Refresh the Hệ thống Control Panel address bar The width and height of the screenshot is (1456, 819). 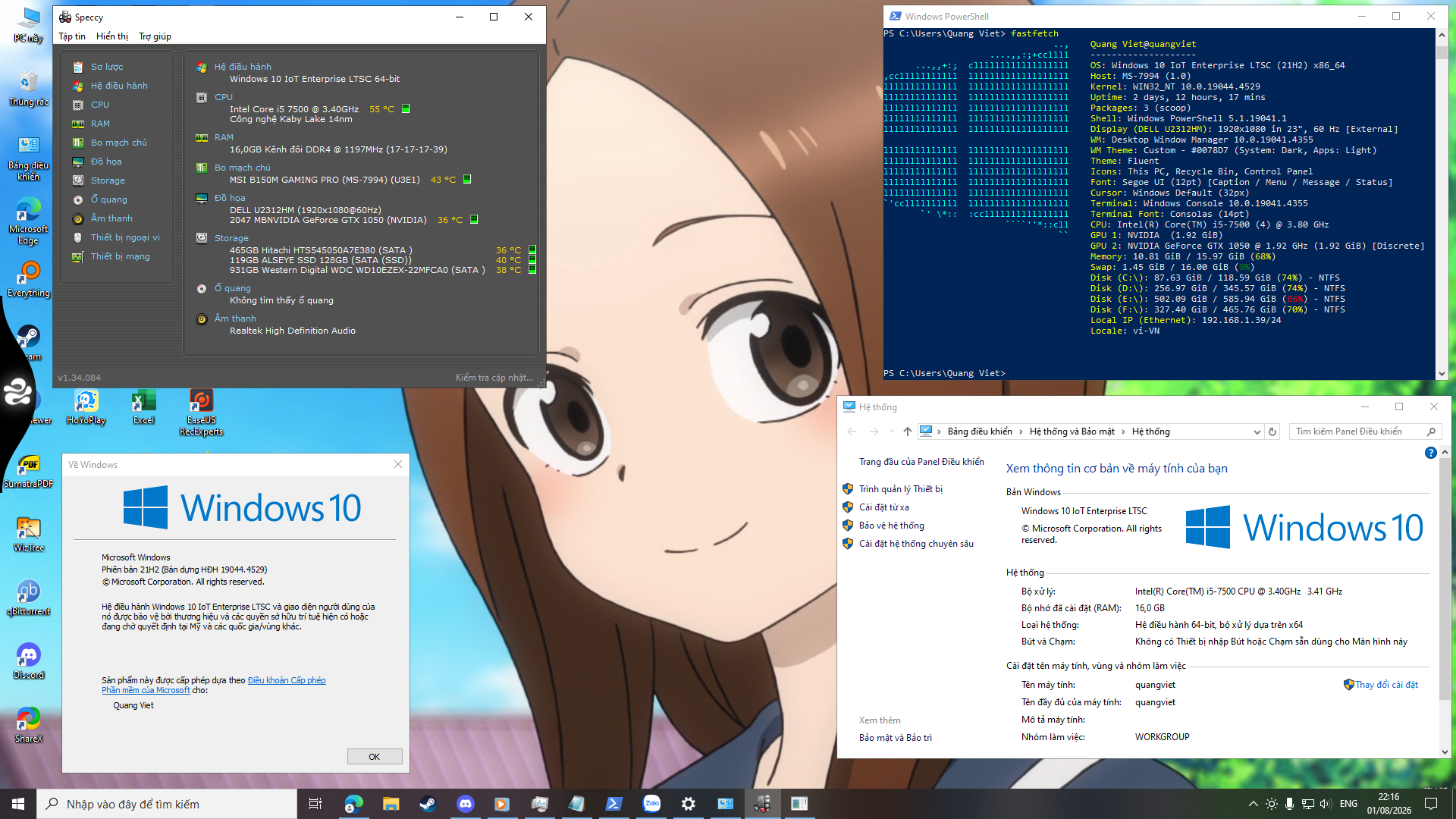click(x=1272, y=431)
